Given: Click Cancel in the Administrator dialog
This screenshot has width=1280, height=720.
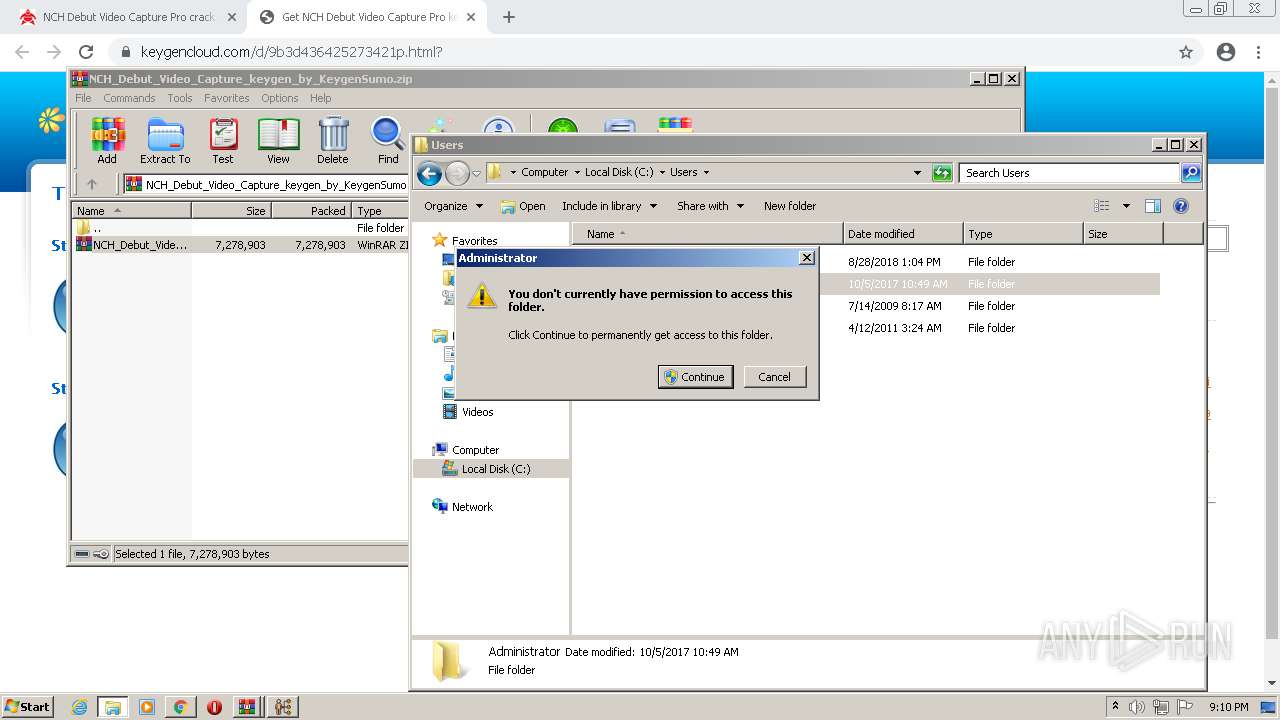Looking at the screenshot, I should [x=774, y=377].
